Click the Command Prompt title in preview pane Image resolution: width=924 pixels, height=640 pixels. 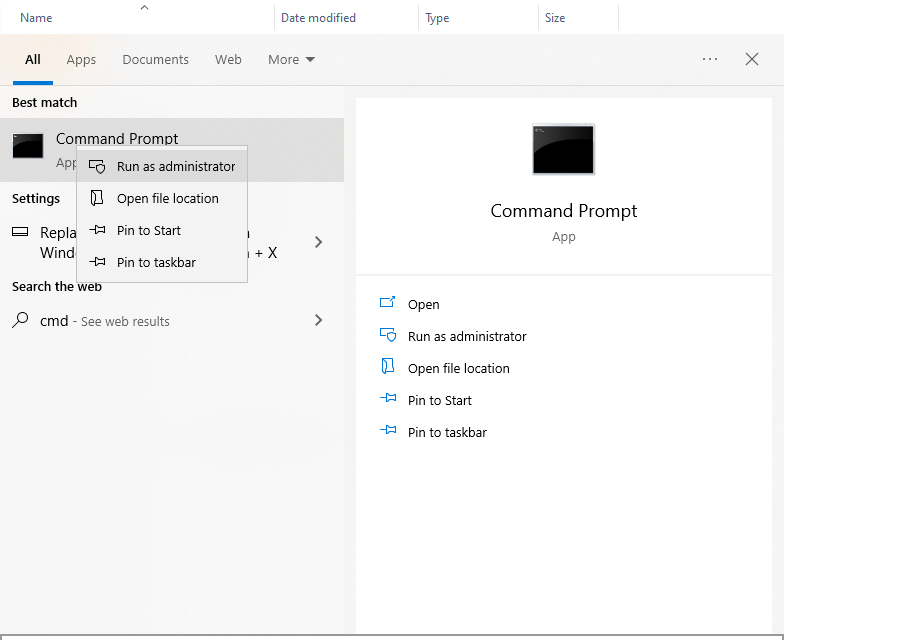click(x=564, y=211)
